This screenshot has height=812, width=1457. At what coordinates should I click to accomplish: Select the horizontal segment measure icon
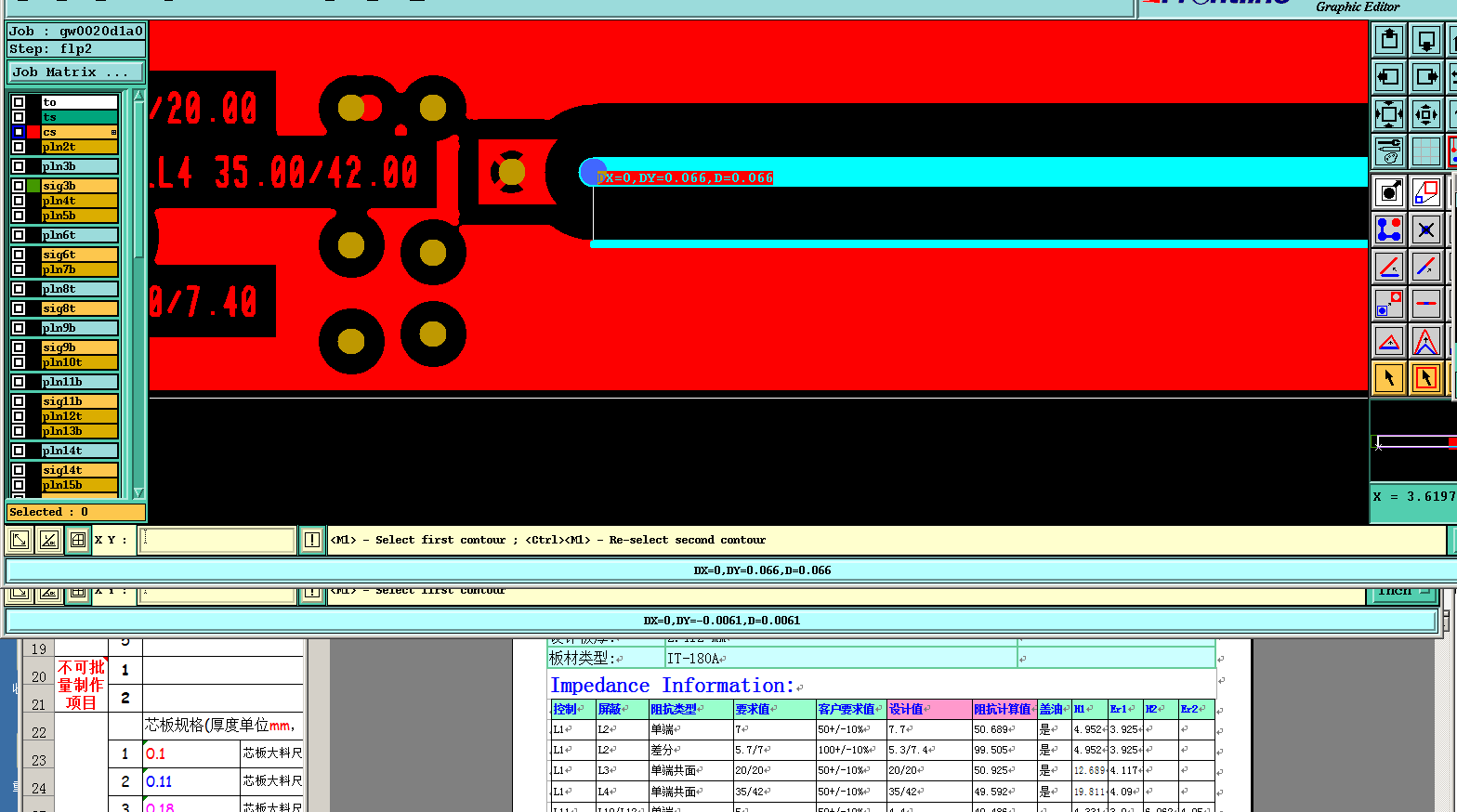click(1426, 304)
